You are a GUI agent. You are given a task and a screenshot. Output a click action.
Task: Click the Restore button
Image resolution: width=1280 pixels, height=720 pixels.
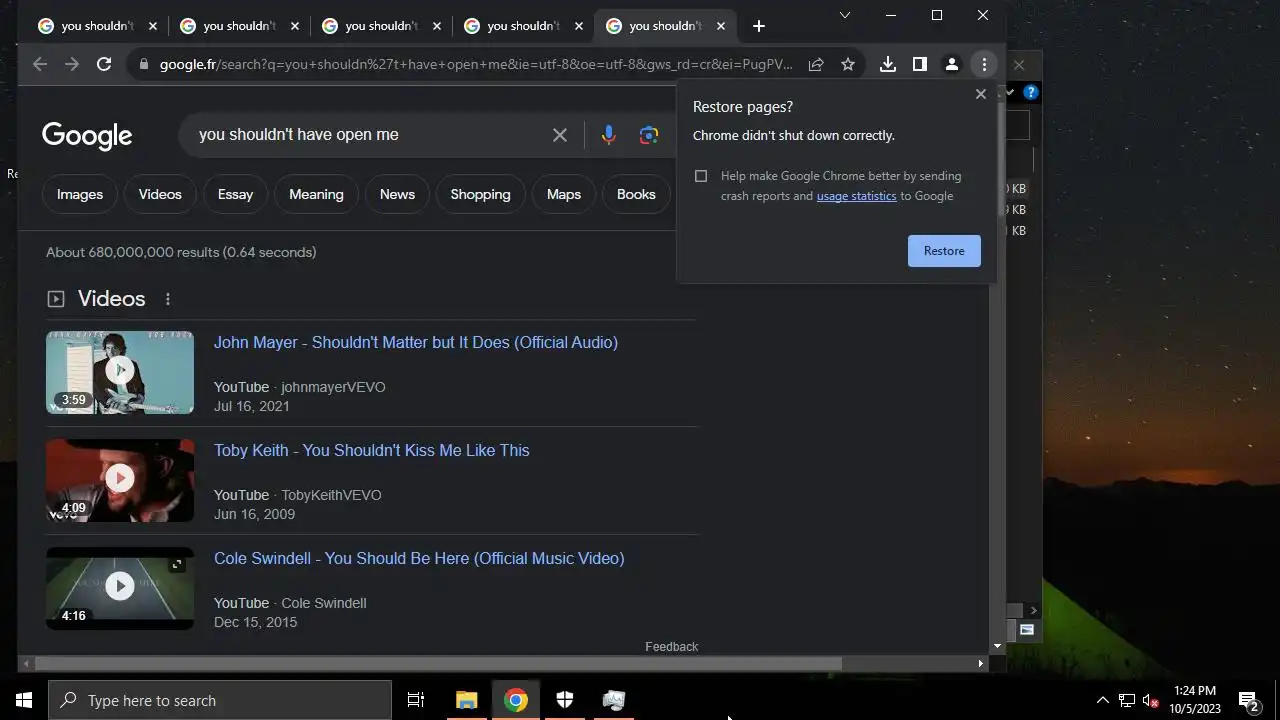(944, 251)
